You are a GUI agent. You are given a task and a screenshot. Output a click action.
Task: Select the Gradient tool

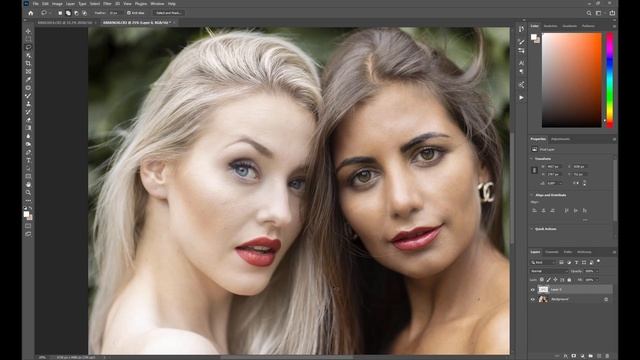(28, 128)
